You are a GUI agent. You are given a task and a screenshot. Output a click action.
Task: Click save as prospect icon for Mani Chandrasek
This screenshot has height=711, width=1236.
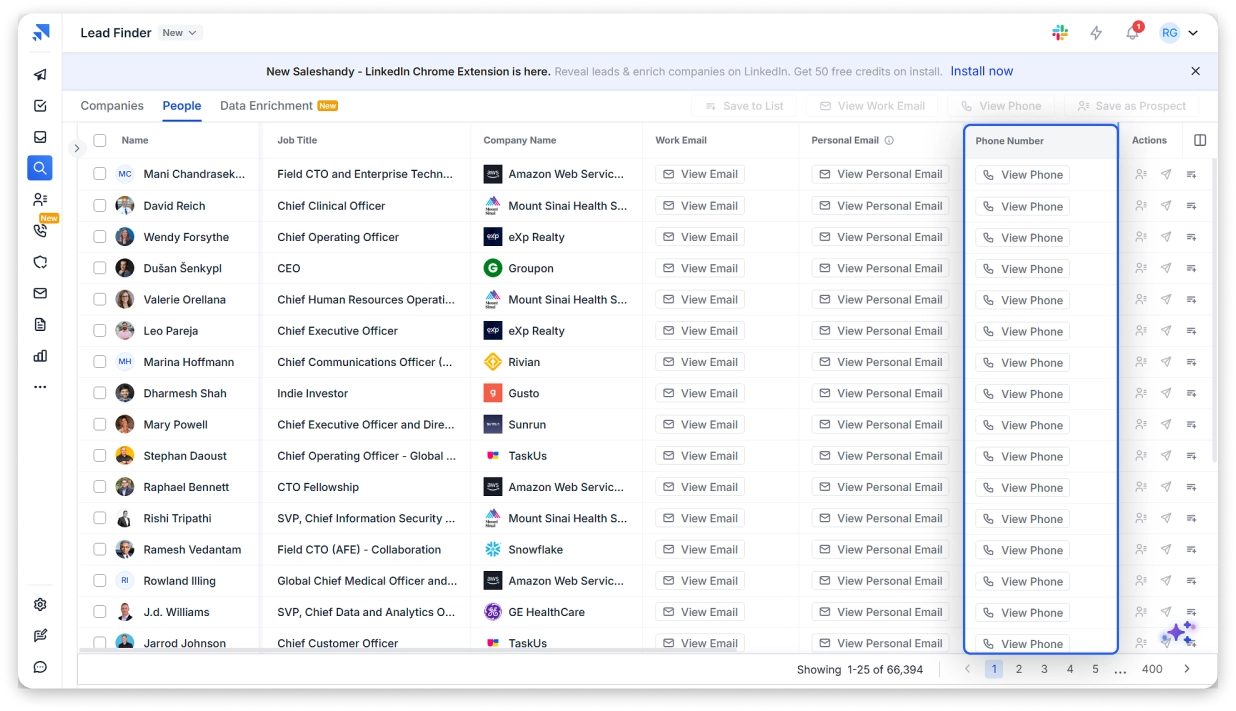1141,174
